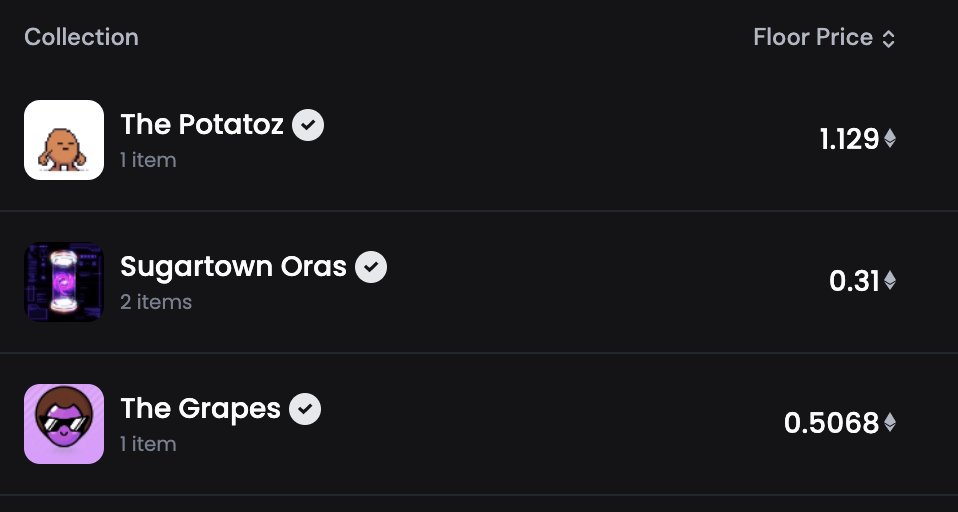Click the '2 items' count under Sugartown Oras
The image size is (958, 512).
(156, 302)
